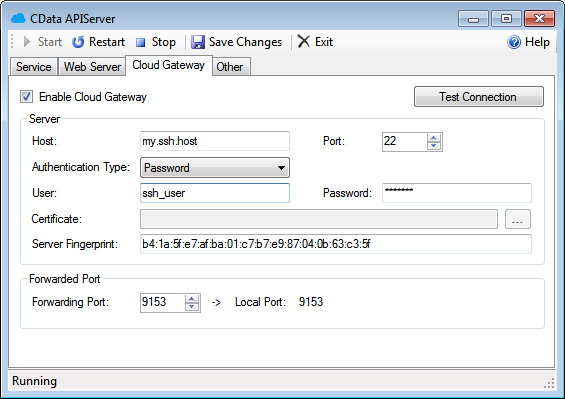This screenshot has height=399, width=565.
Task: Click the CData cloud logo in title bar
Action: click(x=18, y=18)
